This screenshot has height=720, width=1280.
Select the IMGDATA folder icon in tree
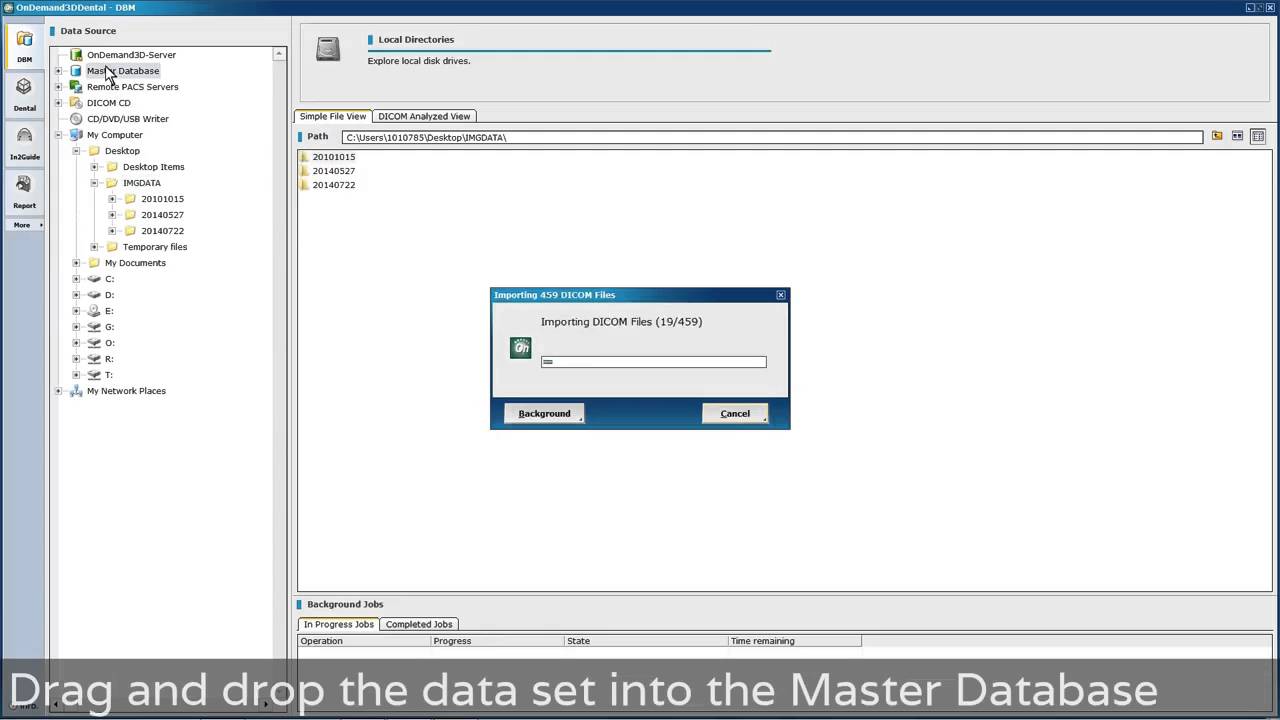pos(112,183)
